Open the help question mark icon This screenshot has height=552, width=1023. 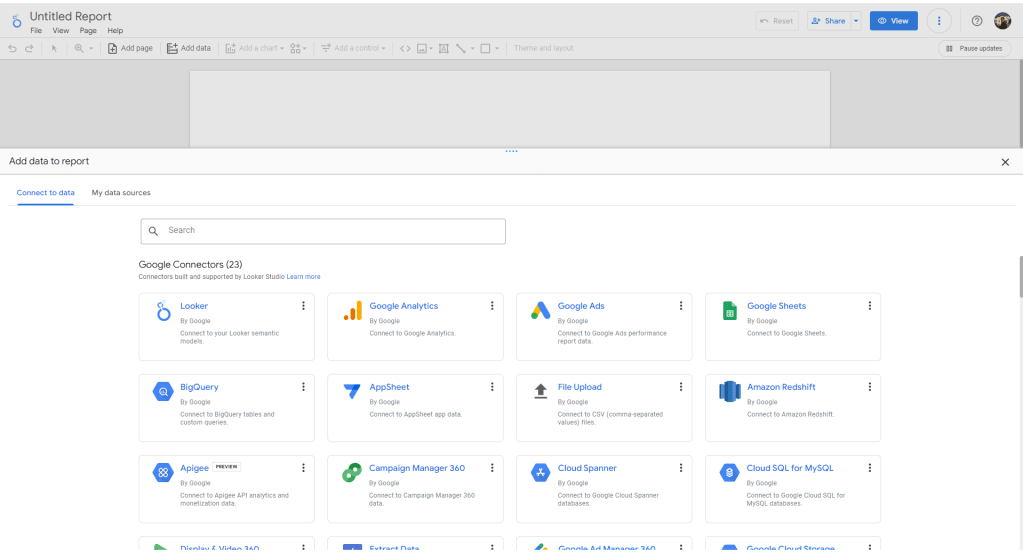[977, 21]
